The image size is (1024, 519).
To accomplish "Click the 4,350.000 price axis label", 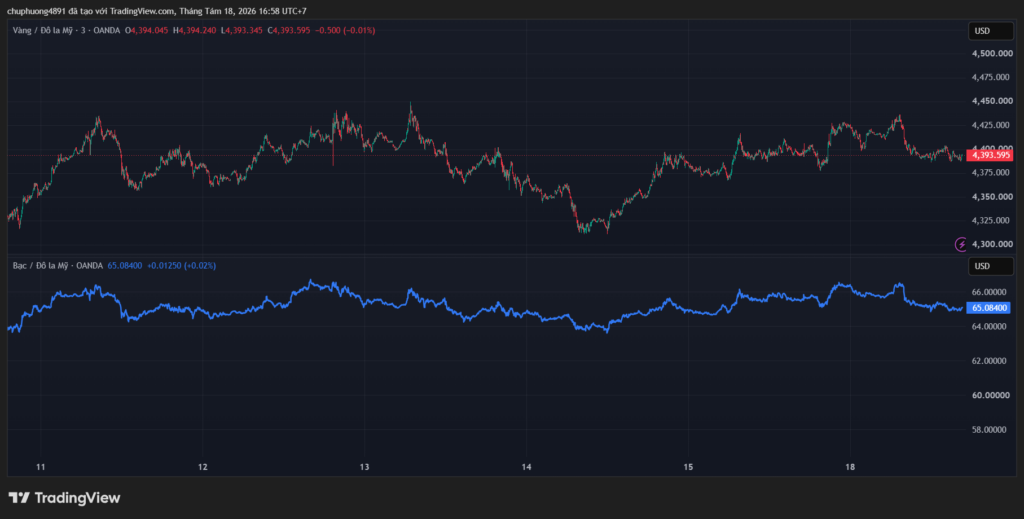I will (992, 197).
